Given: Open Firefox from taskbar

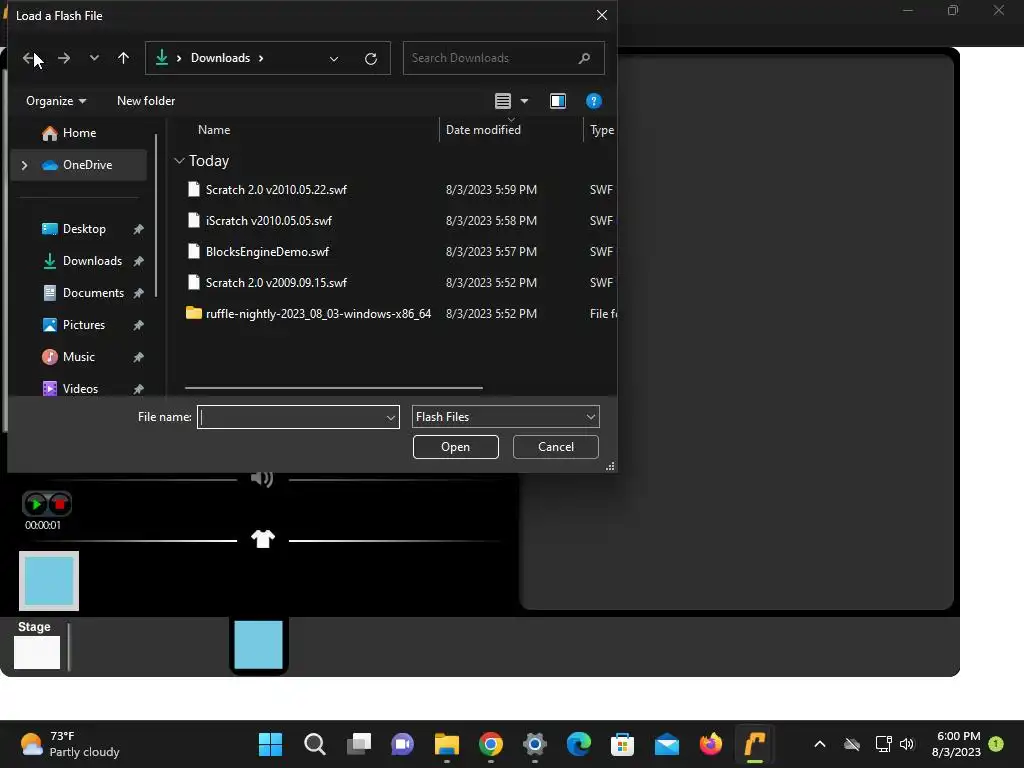Looking at the screenshot, I should (x=711, y=744).
